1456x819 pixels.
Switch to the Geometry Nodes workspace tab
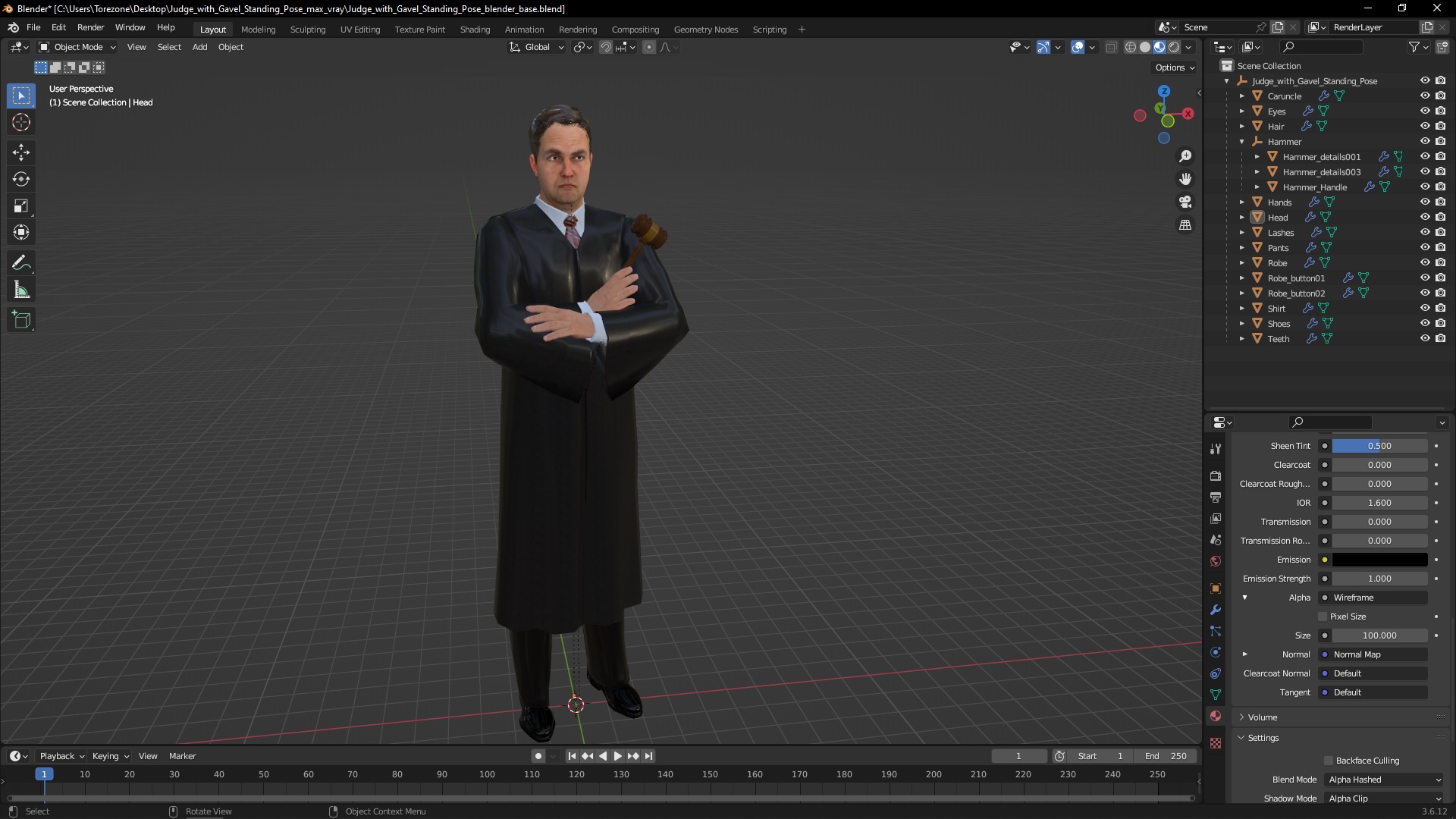(705, 30)
